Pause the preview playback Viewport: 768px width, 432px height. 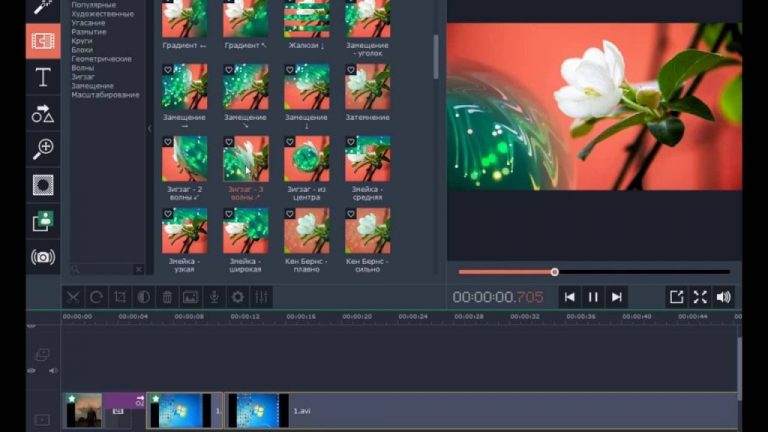593,297
